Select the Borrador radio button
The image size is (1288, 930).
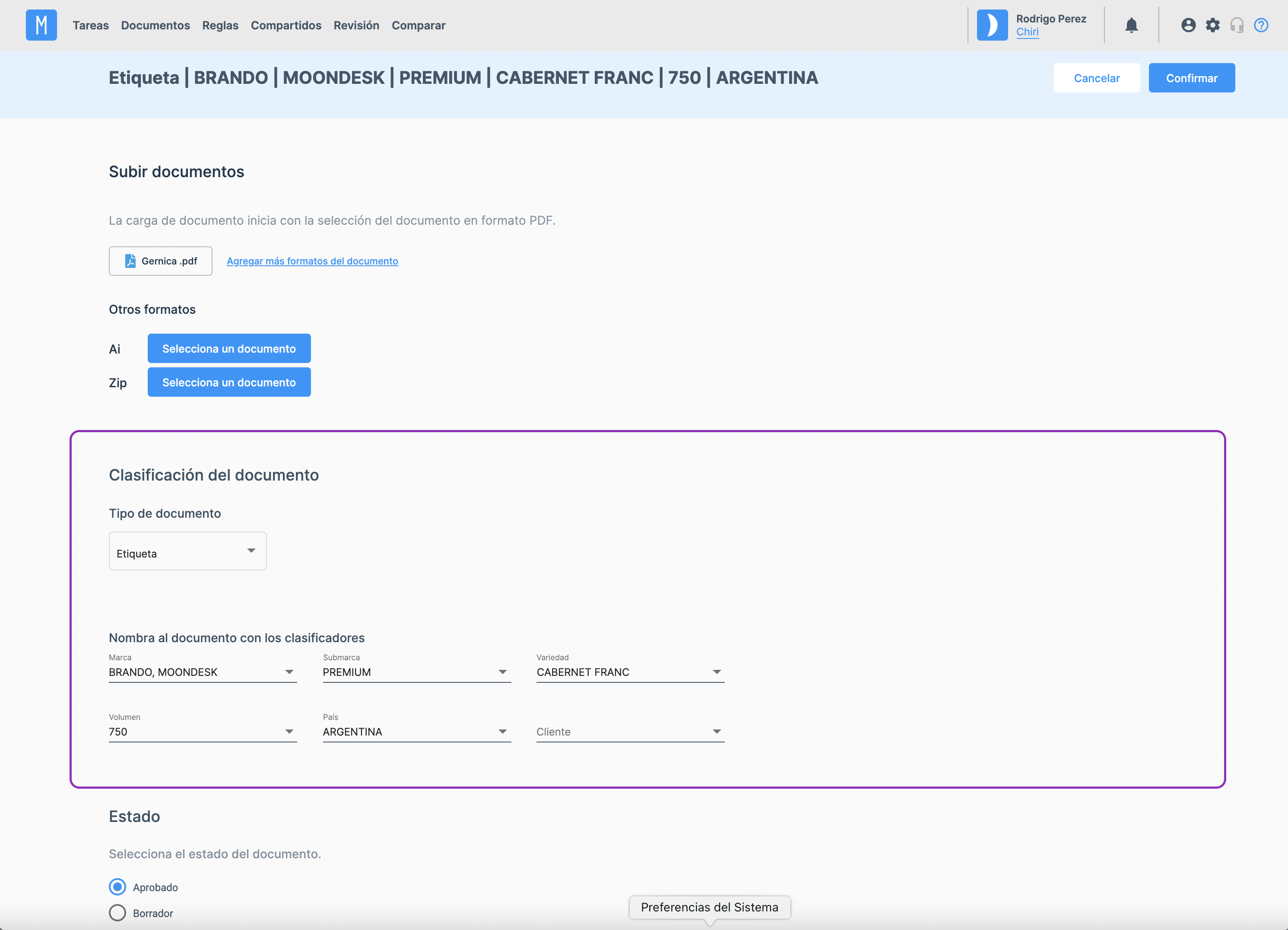click(x=117, y=913)
